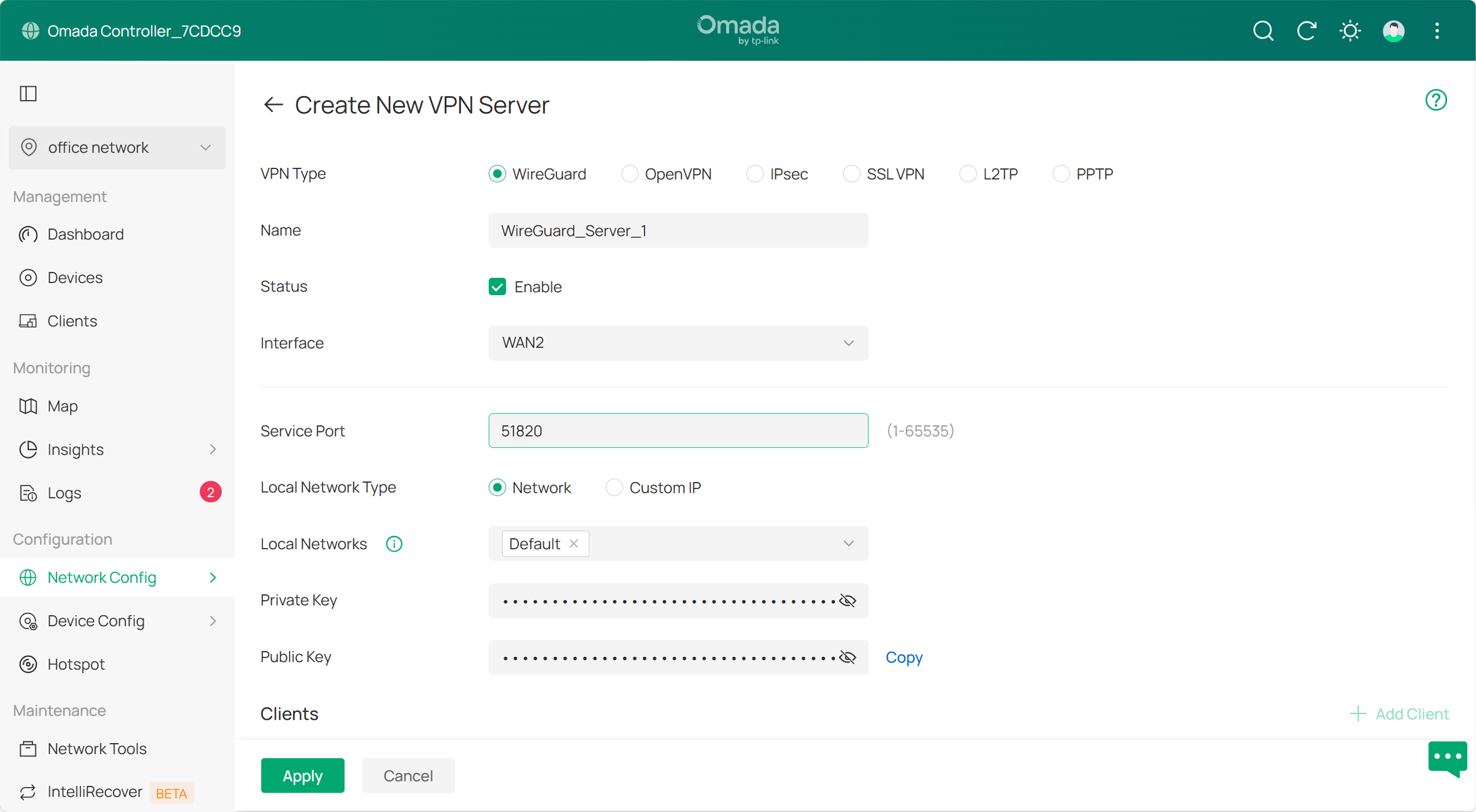
Task: Collapse the sidebar panel icon
Action: click(28, 93)
